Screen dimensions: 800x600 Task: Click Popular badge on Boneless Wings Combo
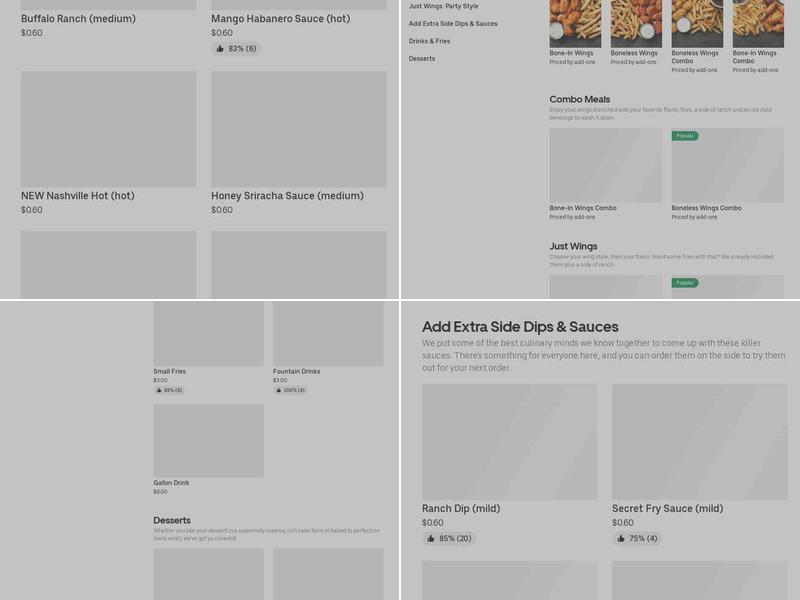click(x=685, y=136)
